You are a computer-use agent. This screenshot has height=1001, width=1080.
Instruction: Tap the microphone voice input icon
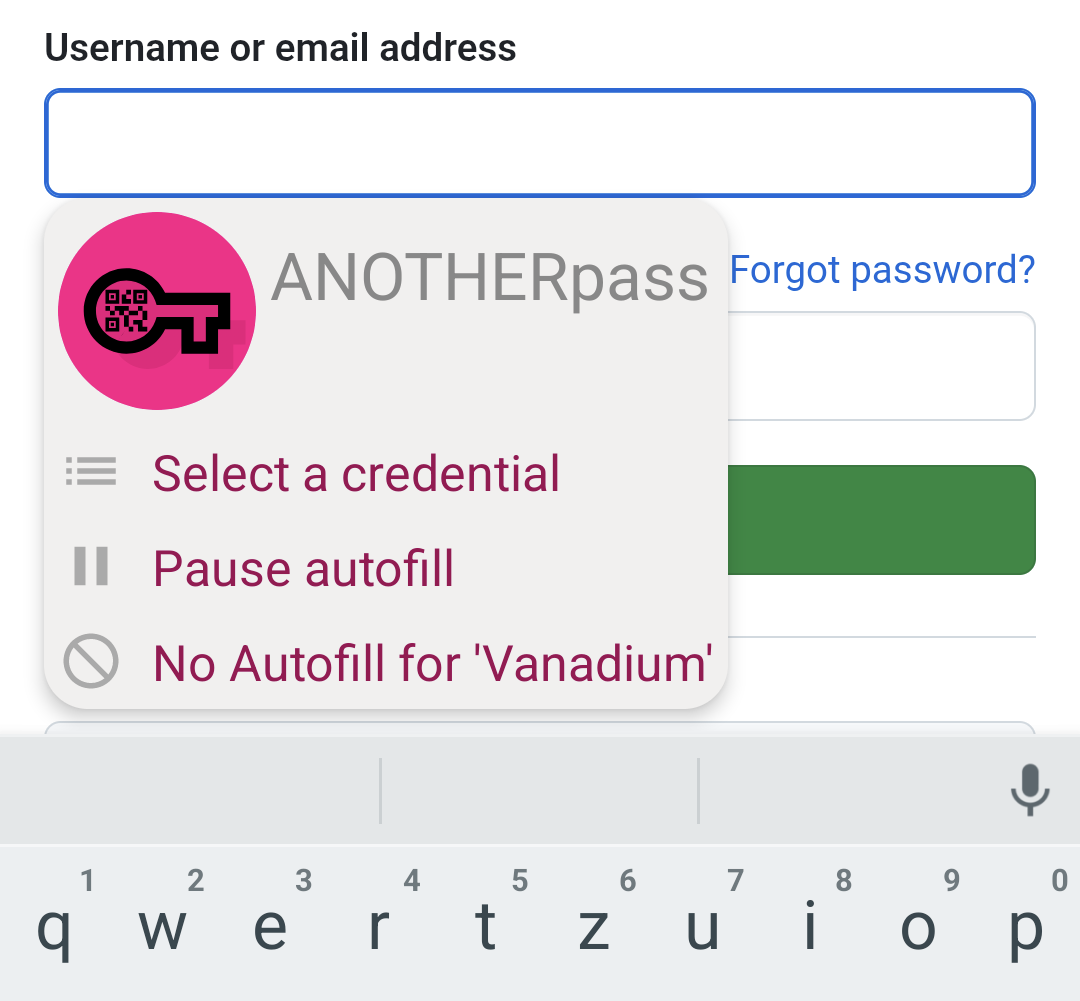tap(1029, 790)
